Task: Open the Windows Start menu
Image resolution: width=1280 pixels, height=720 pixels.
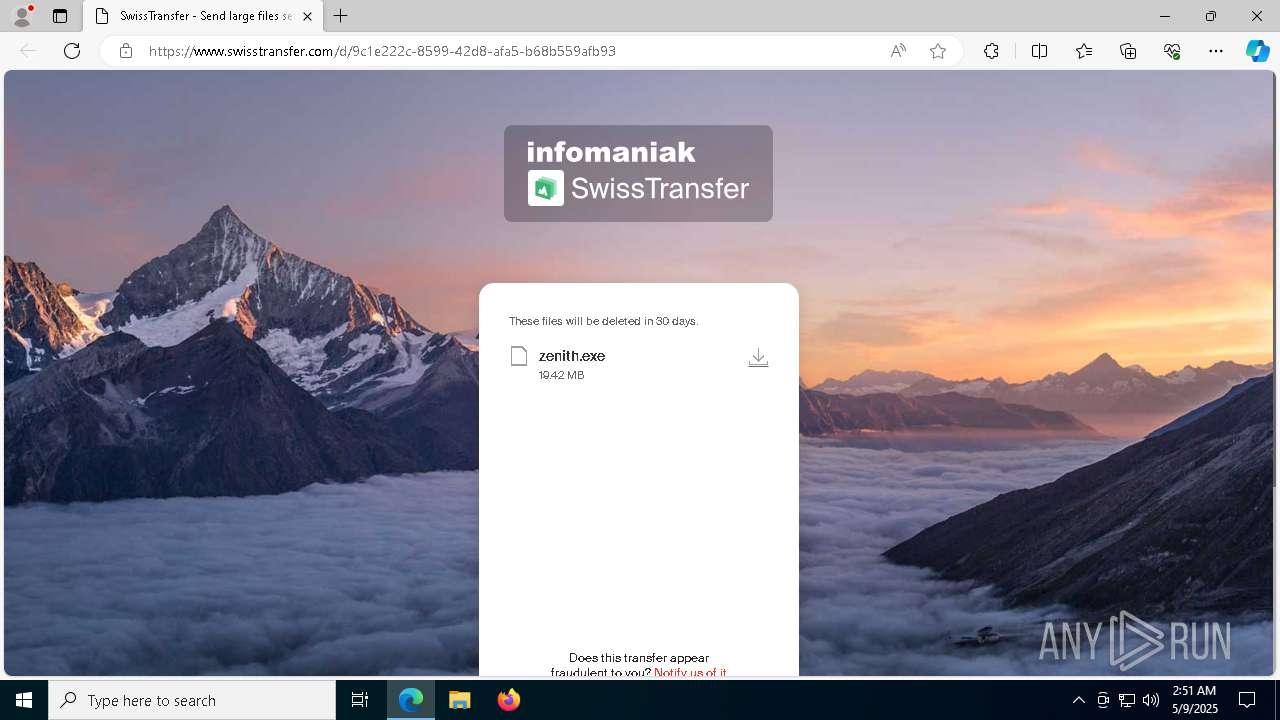Action: point(24,700)
